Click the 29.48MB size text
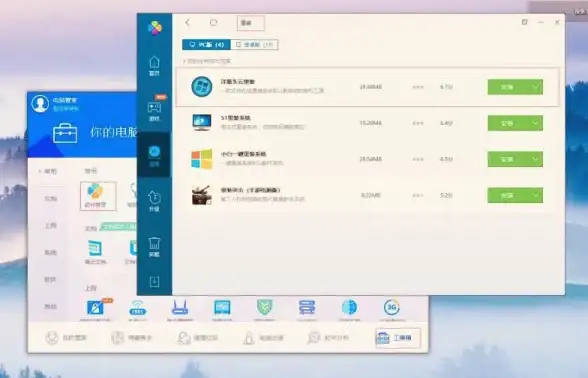Screen dimensions: 588x378 (370, 87)
